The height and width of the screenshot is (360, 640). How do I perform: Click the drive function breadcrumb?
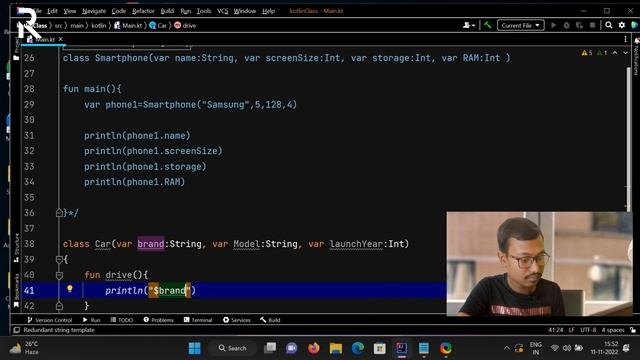pyautogui.click(x=185, y=25)
